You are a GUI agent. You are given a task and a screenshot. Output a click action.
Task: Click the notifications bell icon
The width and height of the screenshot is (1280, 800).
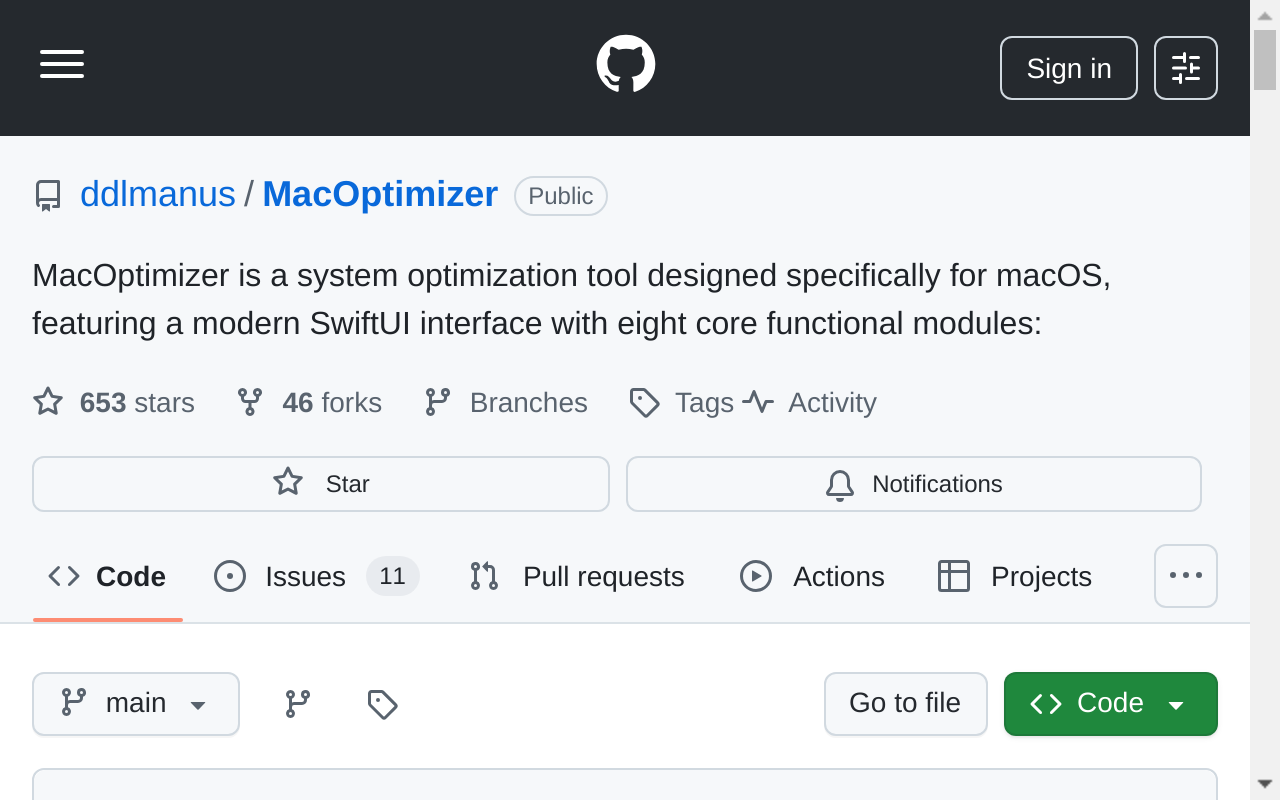coord(839,484)
